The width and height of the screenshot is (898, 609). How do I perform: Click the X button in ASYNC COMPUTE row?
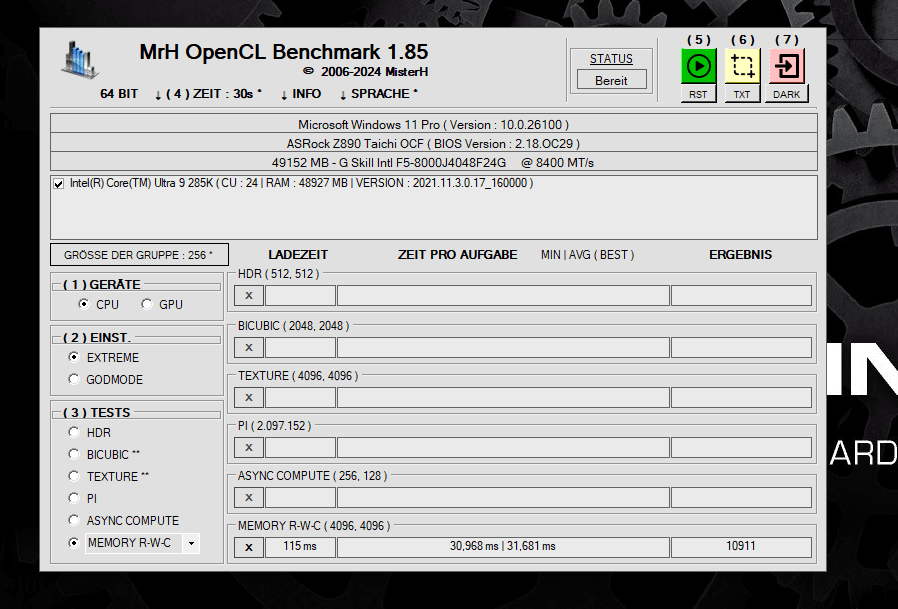tap(249, 497)
